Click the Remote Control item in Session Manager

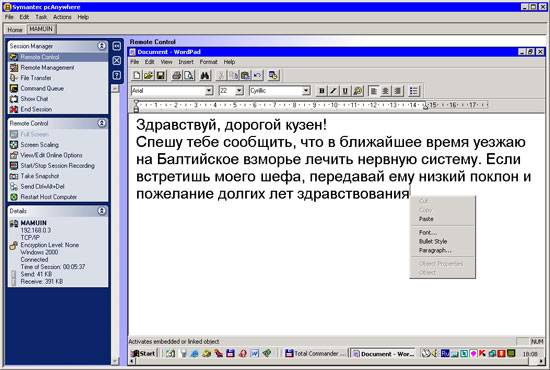point(58,57)
